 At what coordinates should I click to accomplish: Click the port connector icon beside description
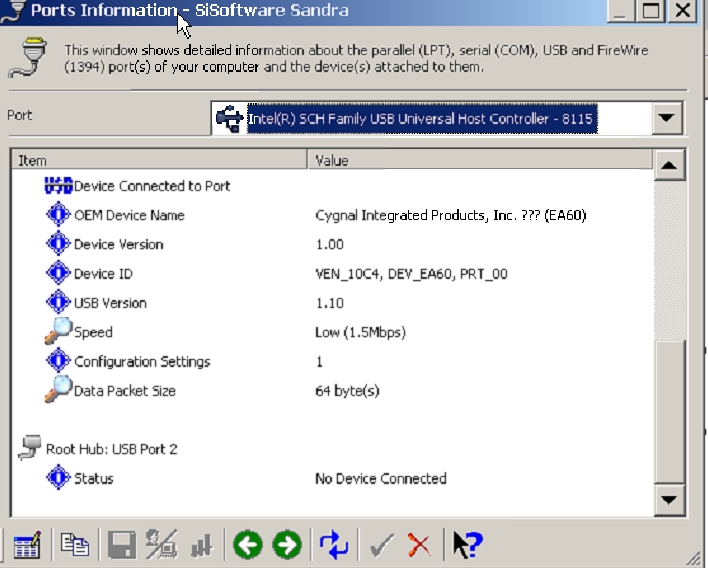[x=28, y=58]
